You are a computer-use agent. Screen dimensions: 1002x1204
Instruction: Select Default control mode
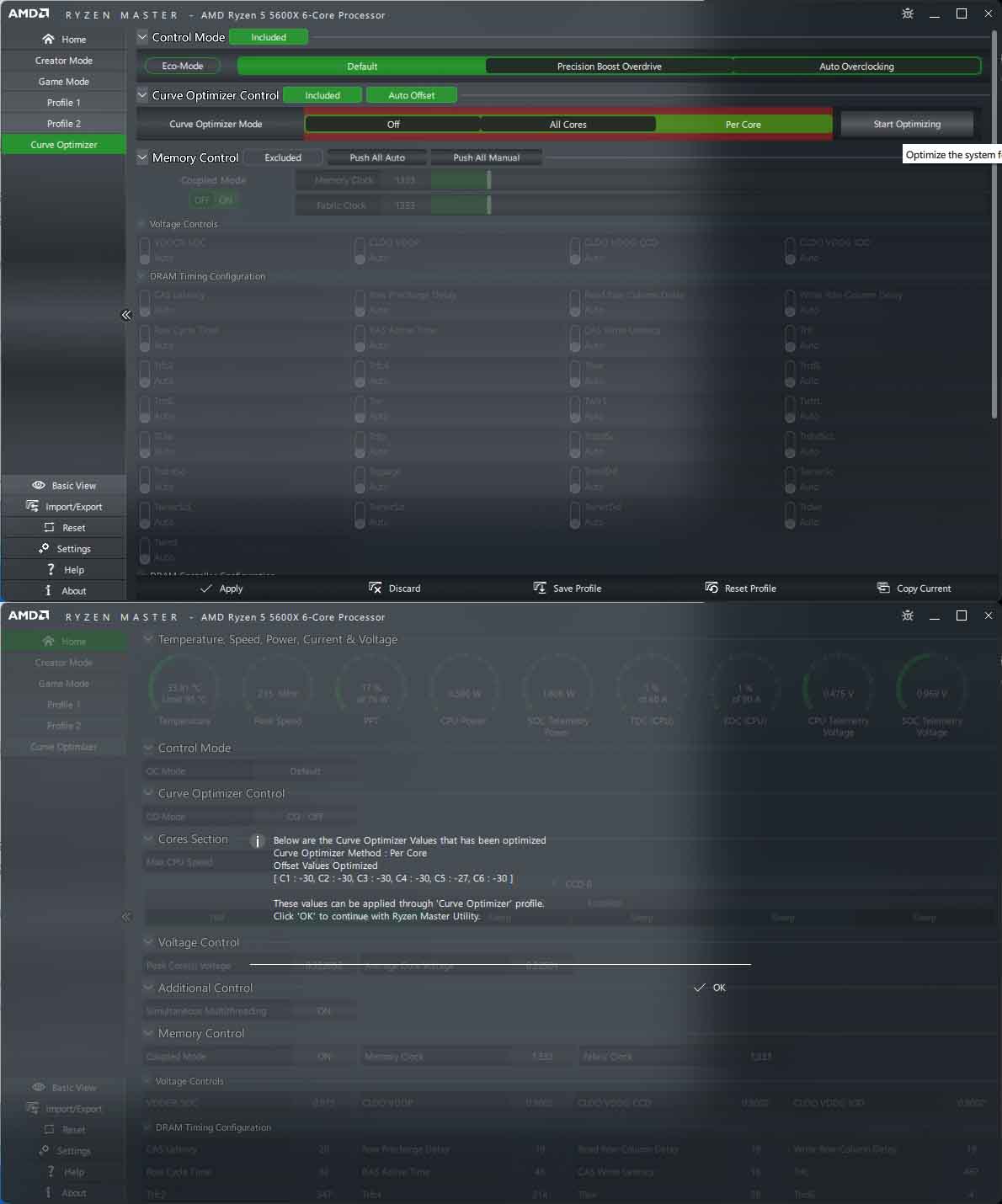tap(362, 66)
